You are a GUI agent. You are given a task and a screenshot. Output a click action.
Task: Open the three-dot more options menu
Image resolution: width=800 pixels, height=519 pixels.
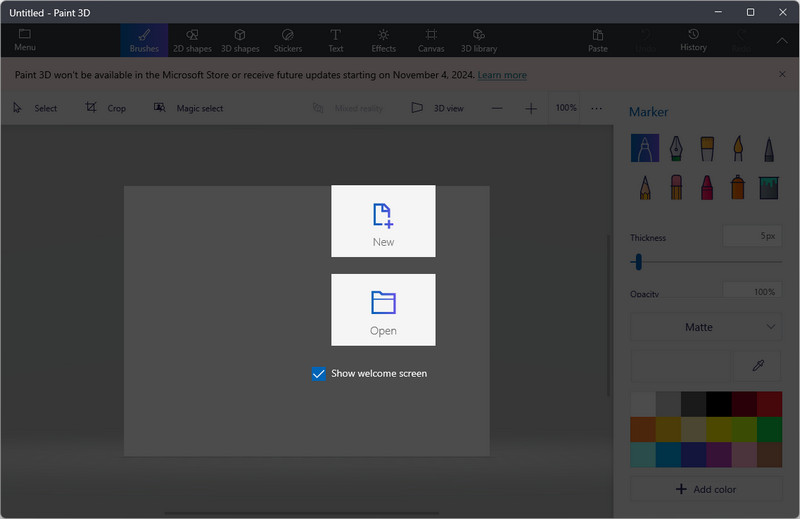tap(596, 108)
